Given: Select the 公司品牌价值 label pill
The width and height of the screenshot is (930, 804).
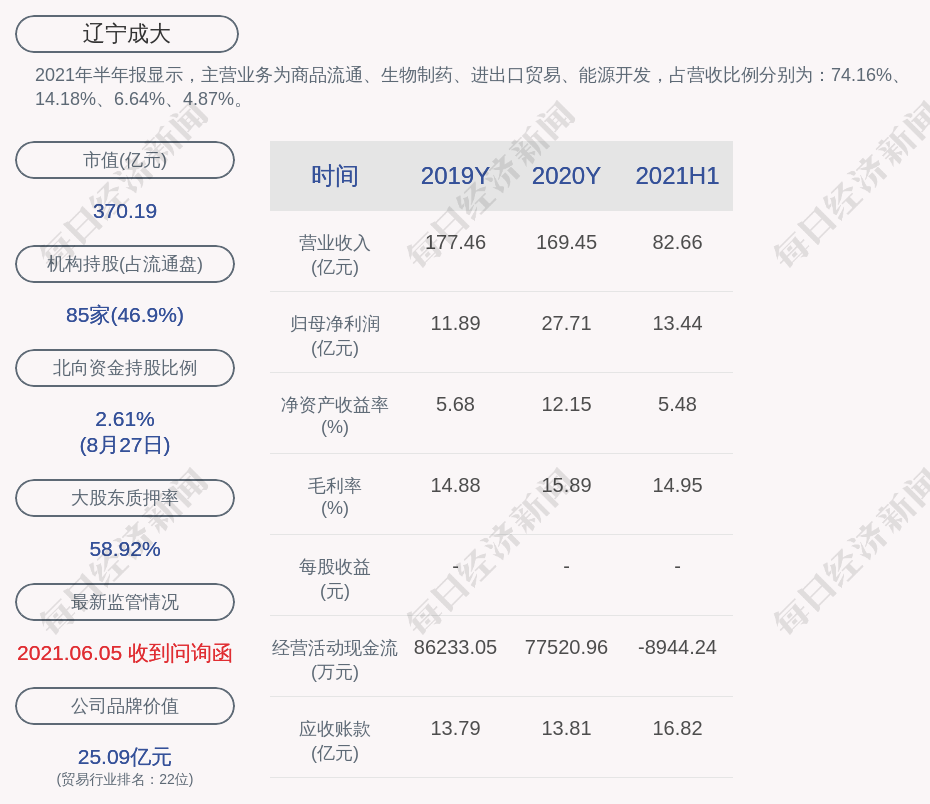Looking at the screenshot, I should point(125,706).
